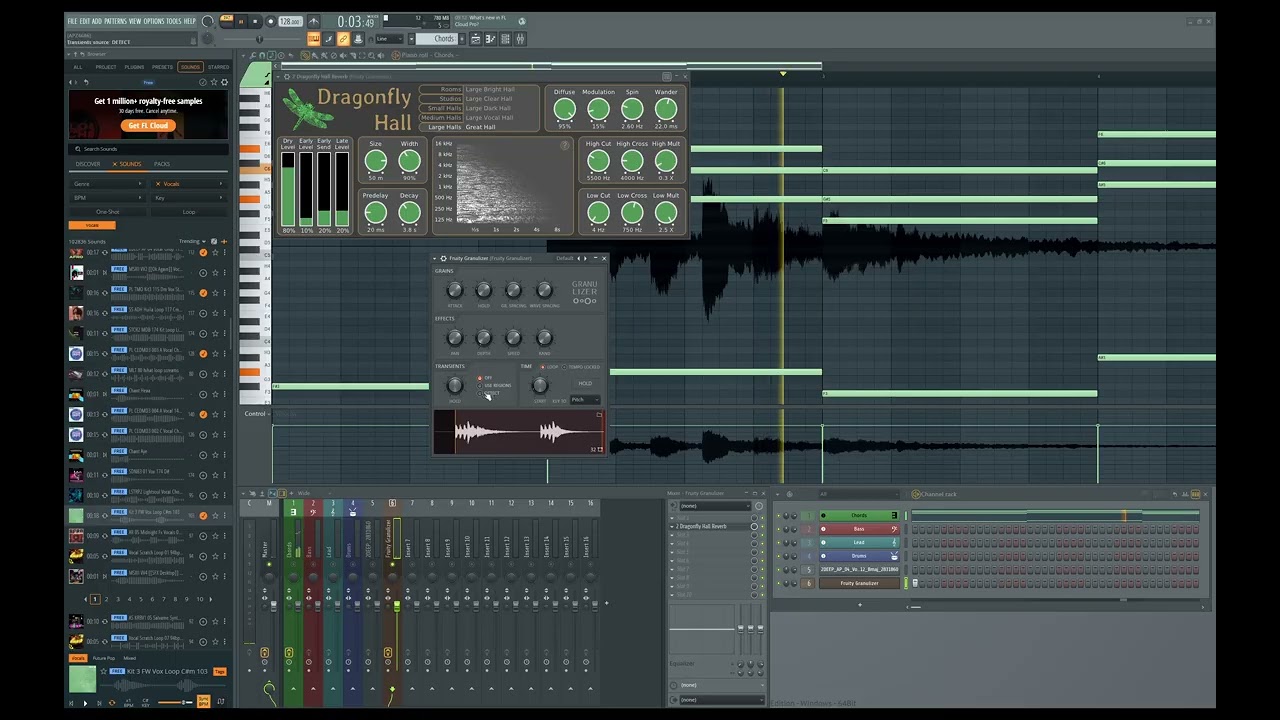Click the Search Sounds field
Screen dimensions: 1280x720
148,149
